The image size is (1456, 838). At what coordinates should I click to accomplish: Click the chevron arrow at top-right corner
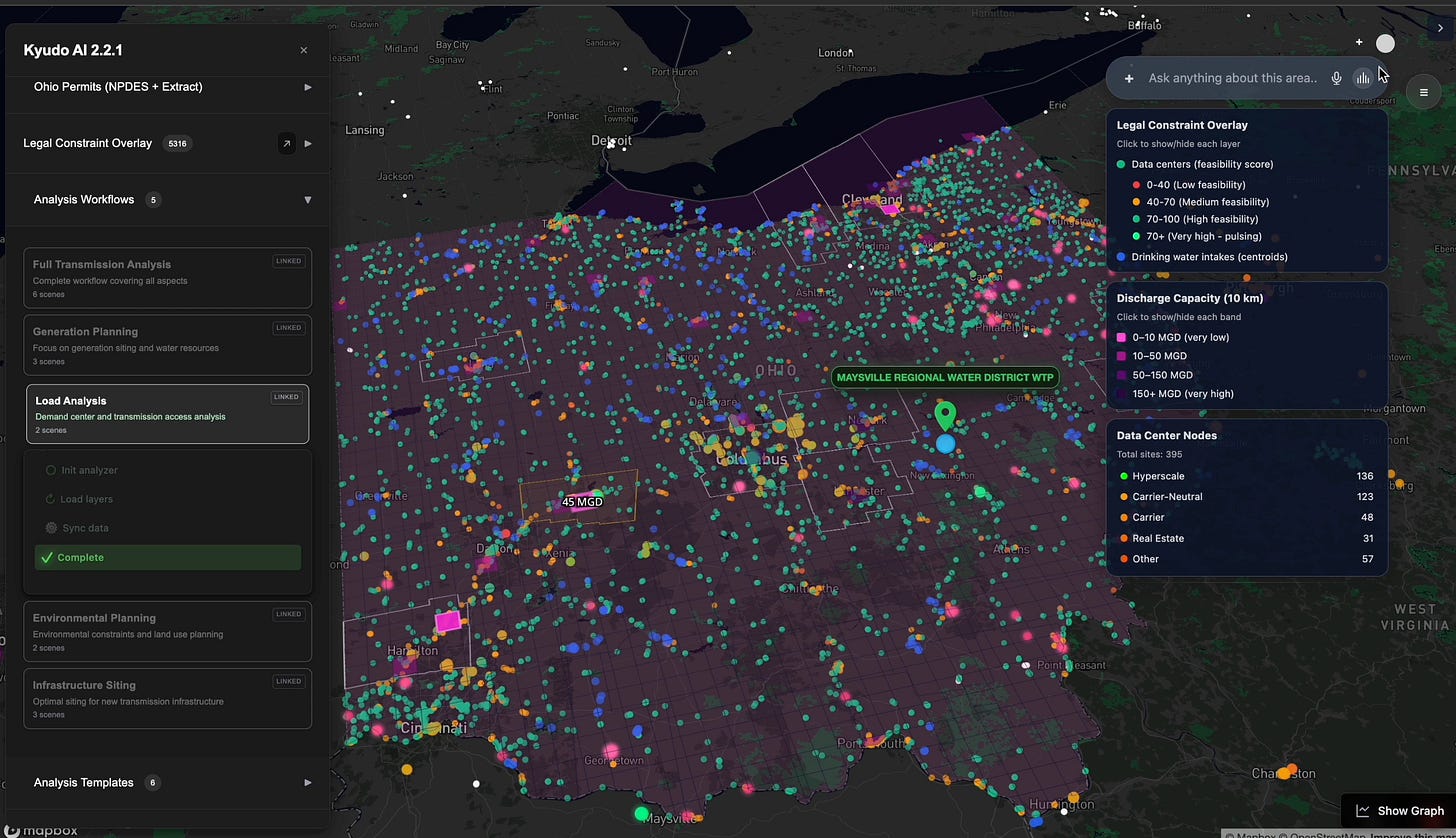(1440, 28)
